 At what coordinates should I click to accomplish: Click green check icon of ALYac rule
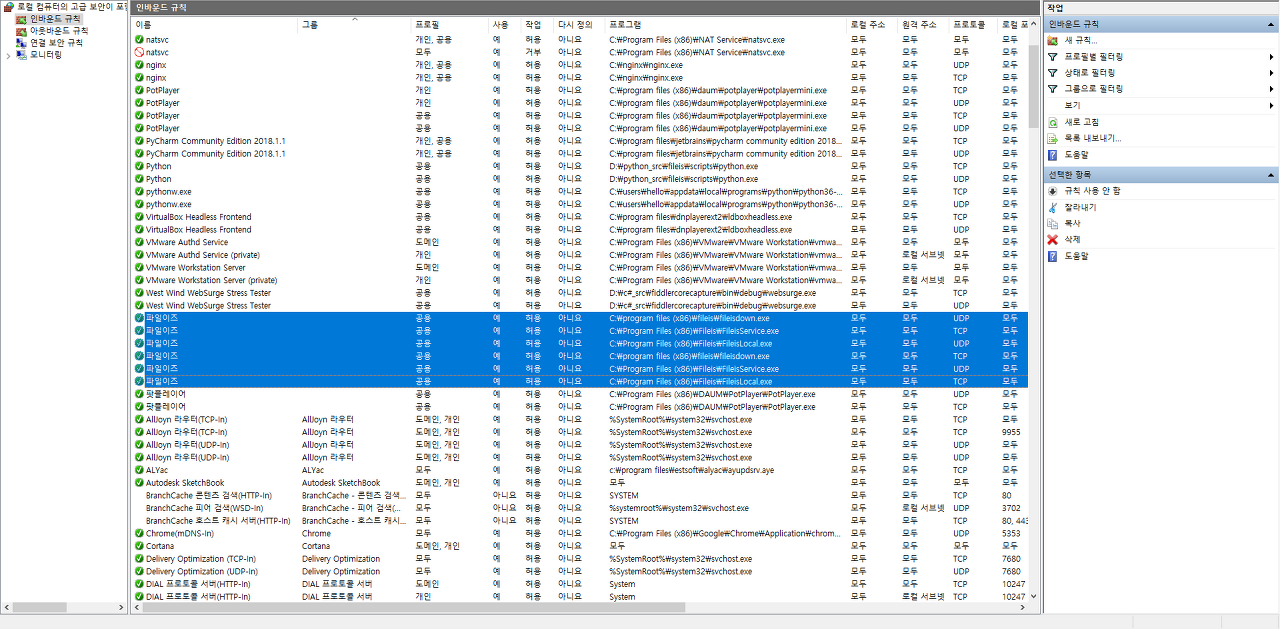point(139,470)
